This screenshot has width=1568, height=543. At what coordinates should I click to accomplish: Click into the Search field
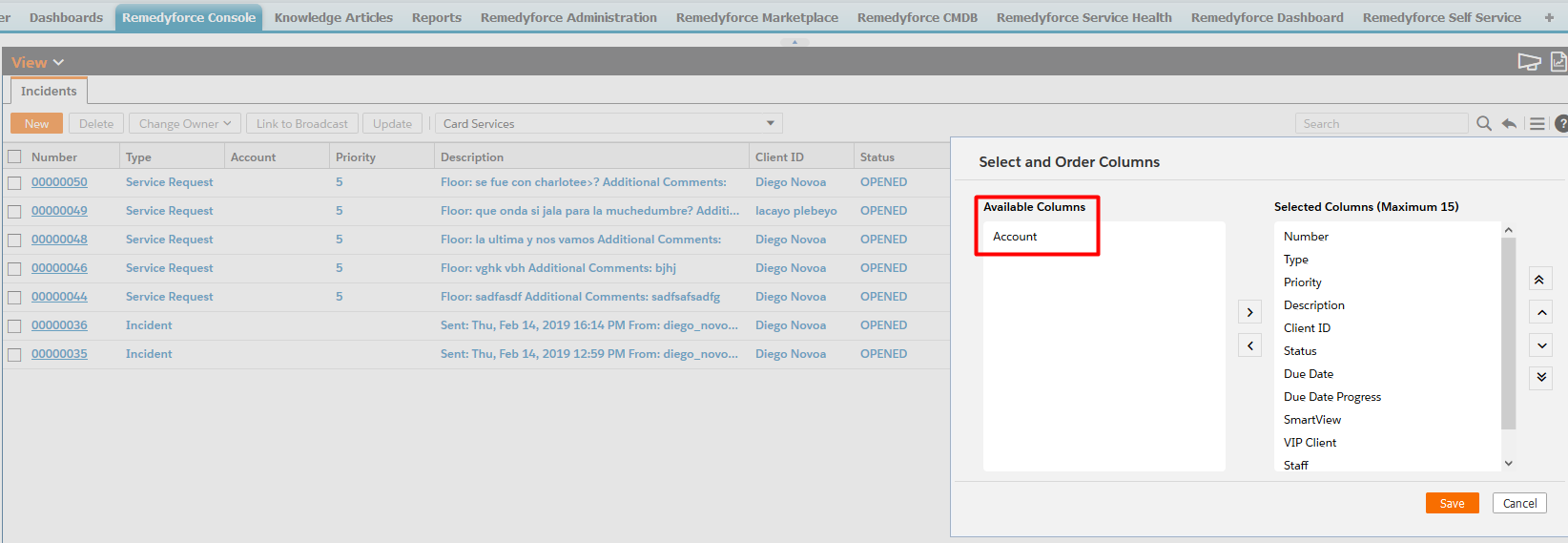1381,123
